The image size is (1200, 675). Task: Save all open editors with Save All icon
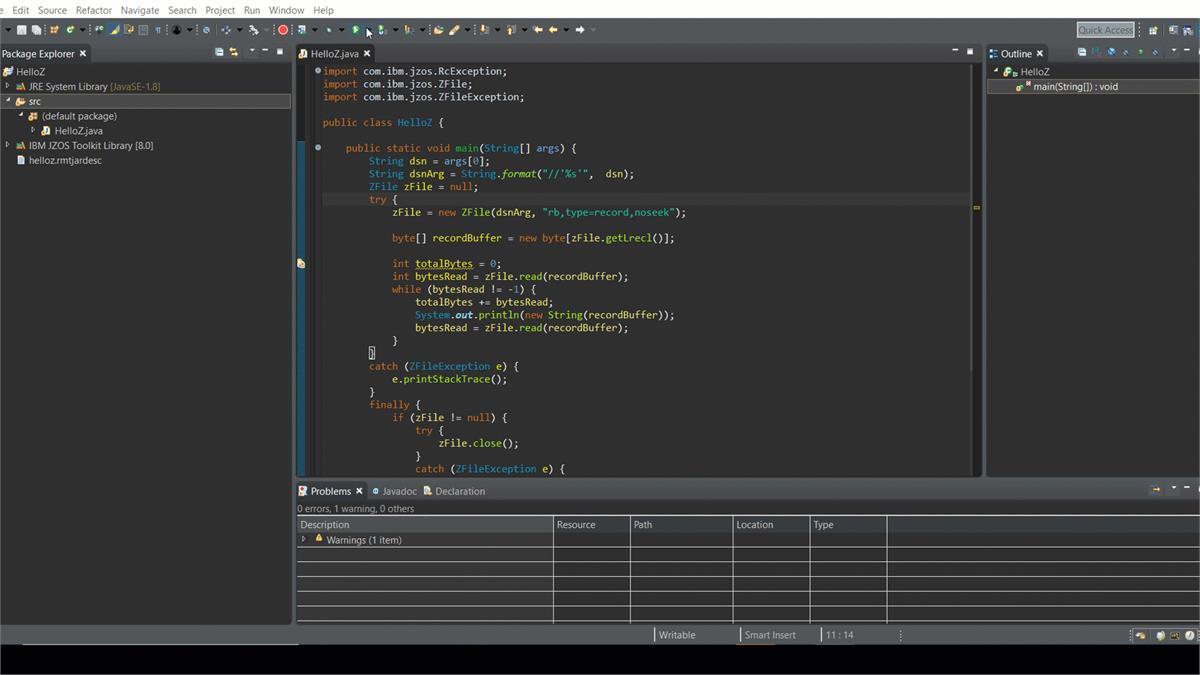point(37,30)
